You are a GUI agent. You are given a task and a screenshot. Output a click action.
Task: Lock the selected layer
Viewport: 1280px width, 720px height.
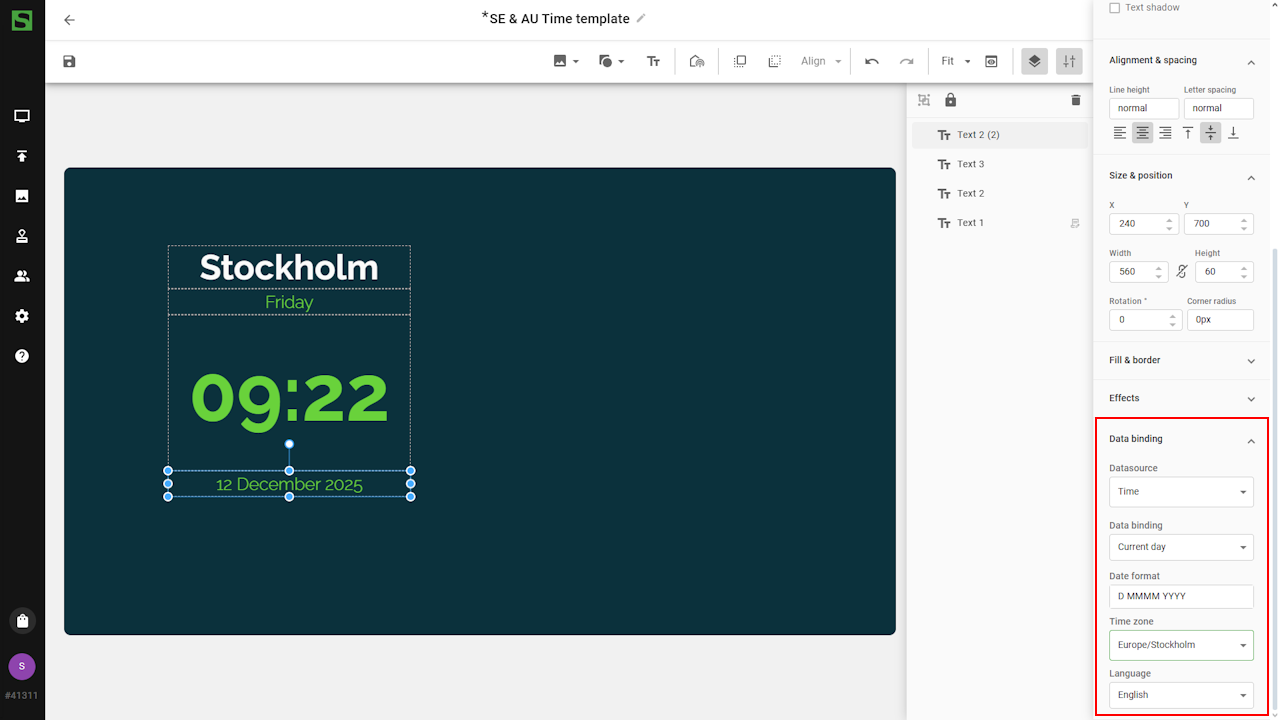coord(950,100)
